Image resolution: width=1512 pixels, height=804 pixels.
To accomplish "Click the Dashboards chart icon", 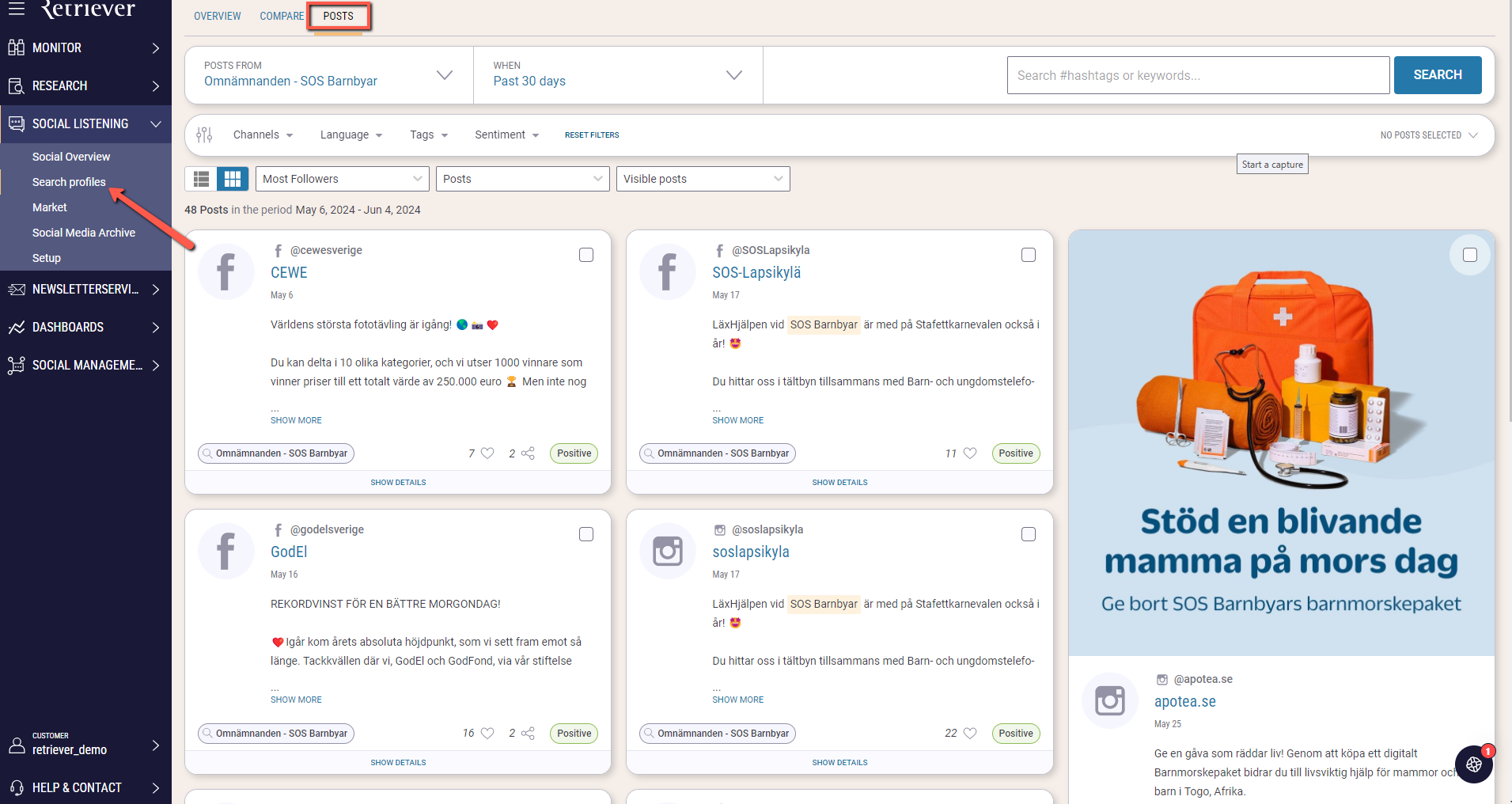I will pos(17,327).
